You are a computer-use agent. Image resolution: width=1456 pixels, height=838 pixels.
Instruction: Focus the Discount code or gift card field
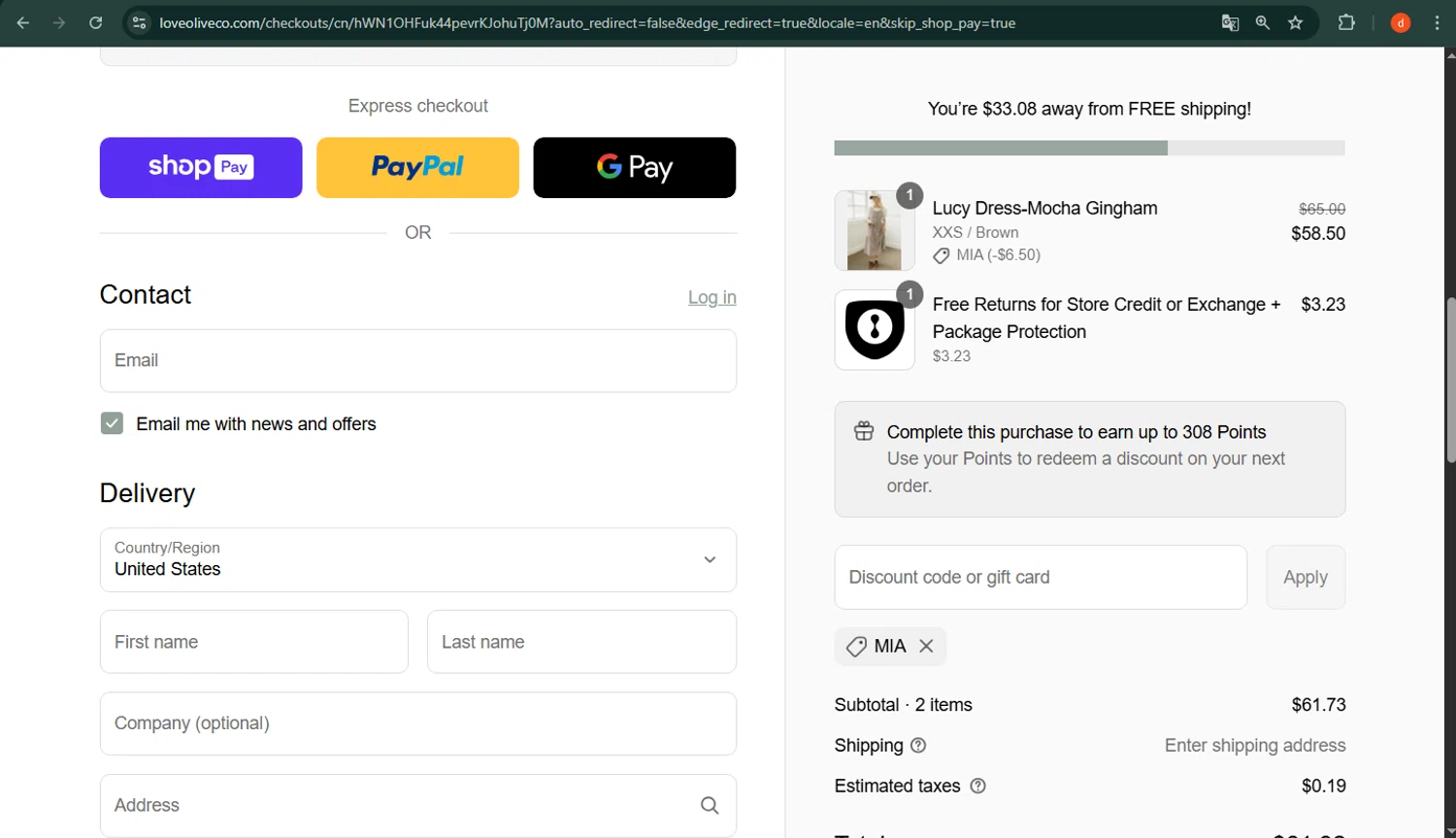[1041, 577]
